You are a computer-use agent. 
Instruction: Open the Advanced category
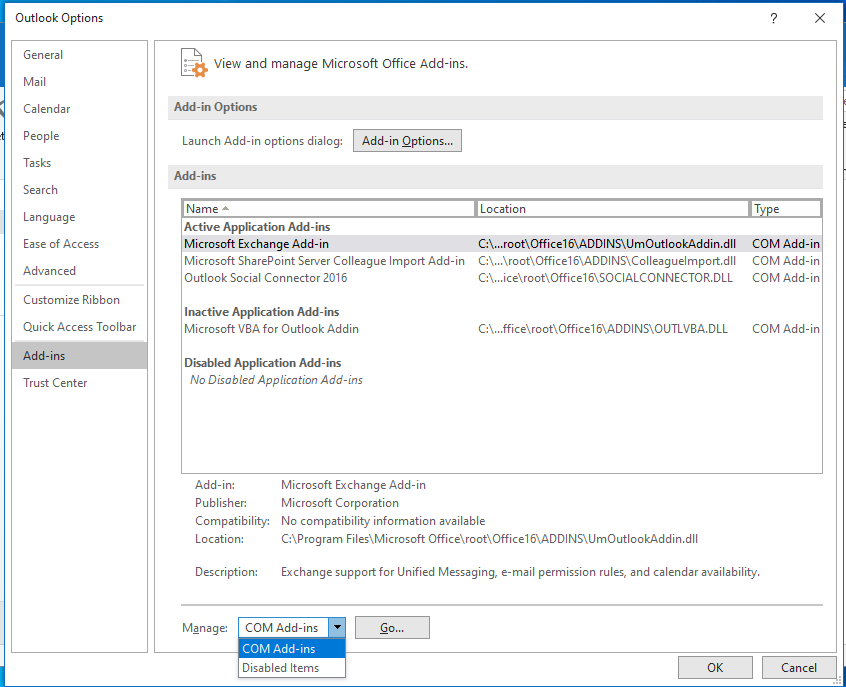click(x=79, y=271)
